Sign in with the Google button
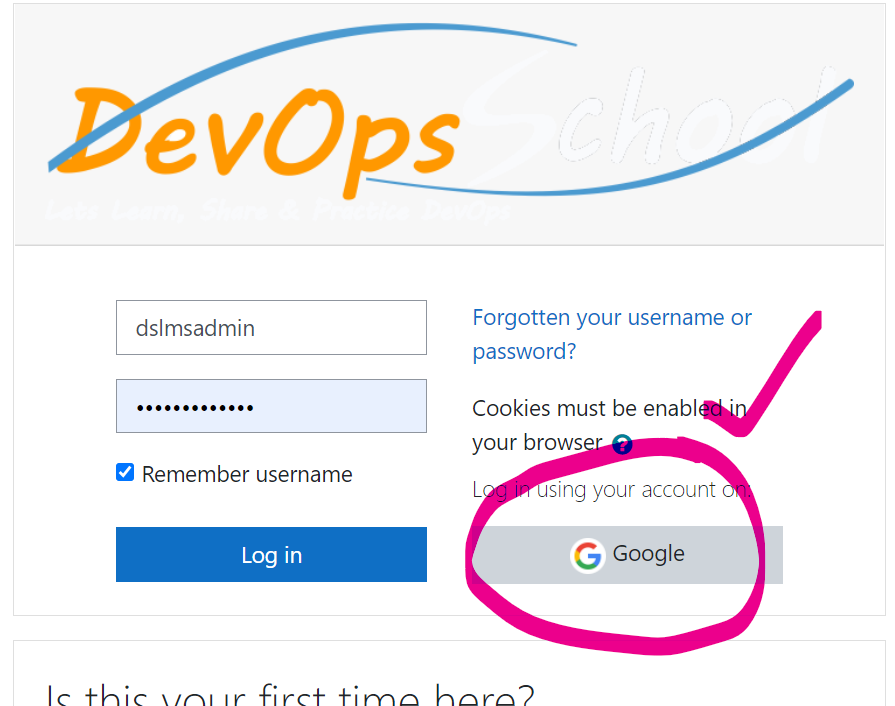The height and width of the screenshot is (706, 895). 627,555
